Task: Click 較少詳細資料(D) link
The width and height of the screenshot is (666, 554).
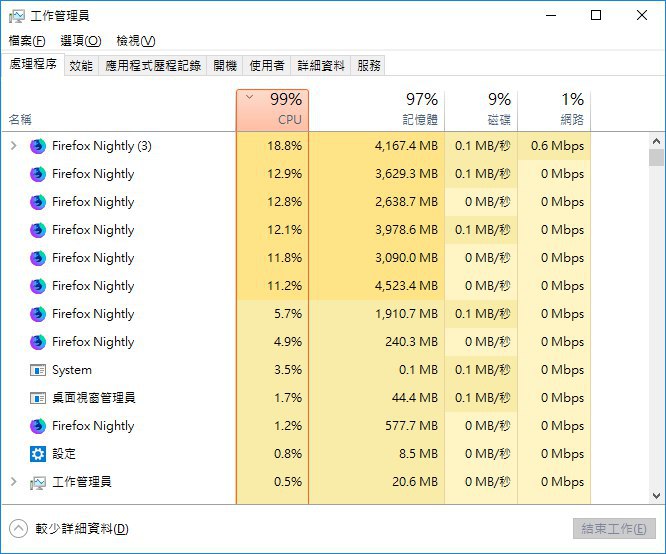Action: (x=82, y=529)
